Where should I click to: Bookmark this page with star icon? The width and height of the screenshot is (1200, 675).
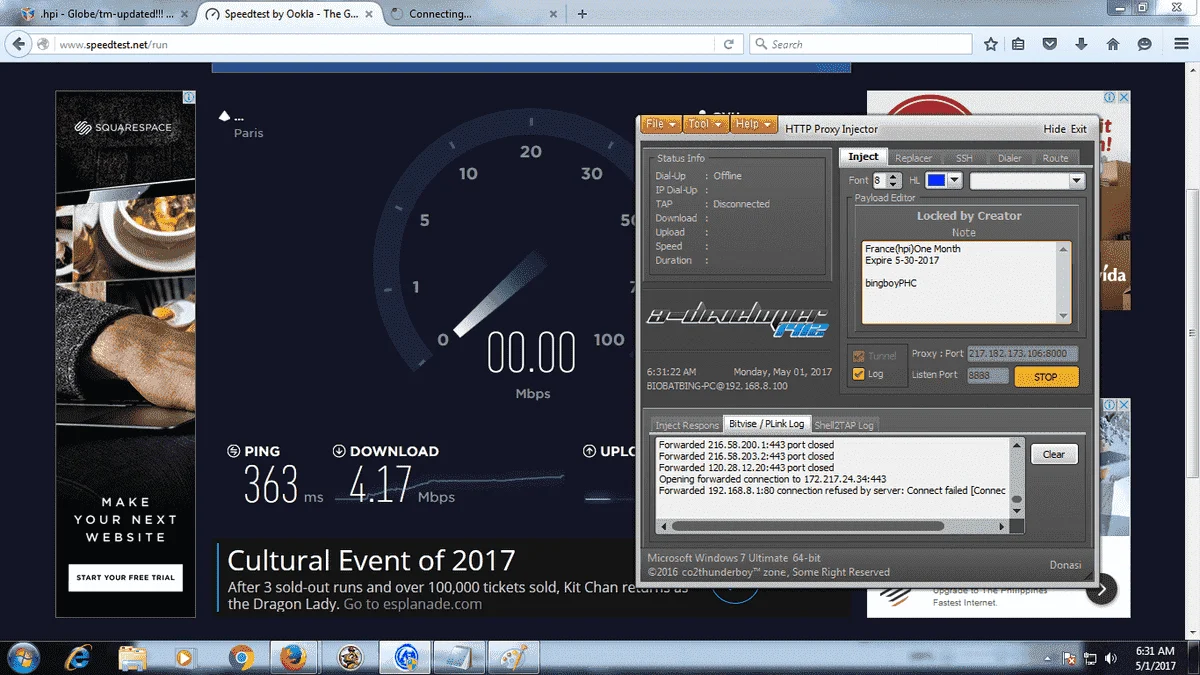tap(990, 44)
